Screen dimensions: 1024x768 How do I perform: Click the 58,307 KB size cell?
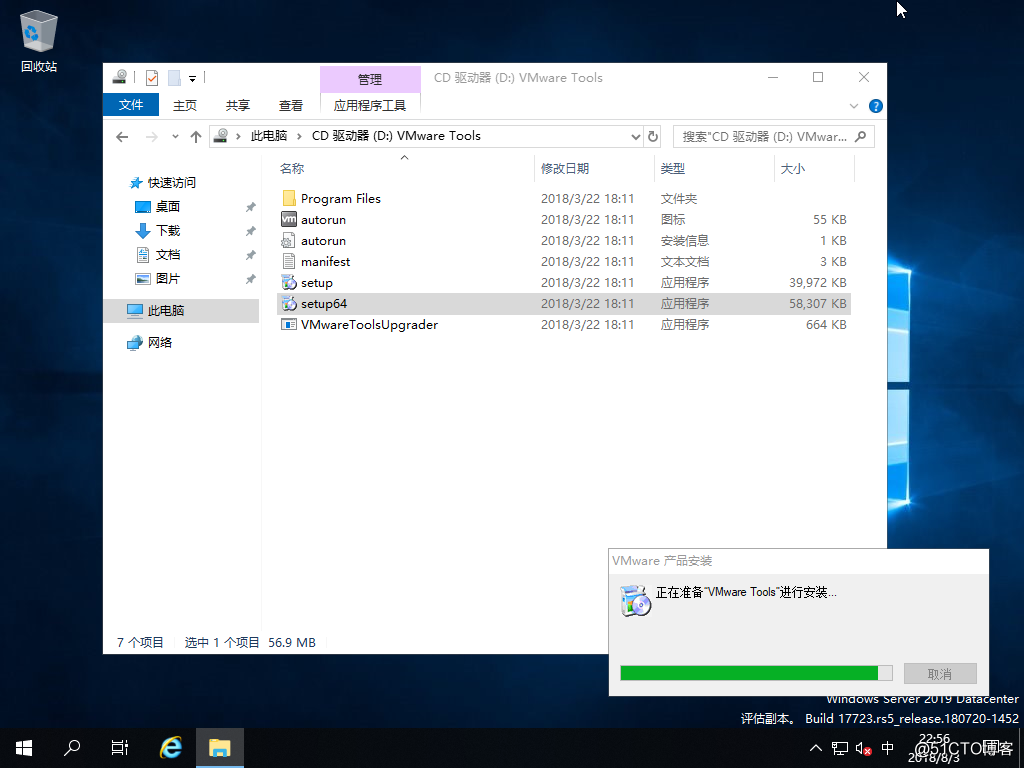point(818,304)
